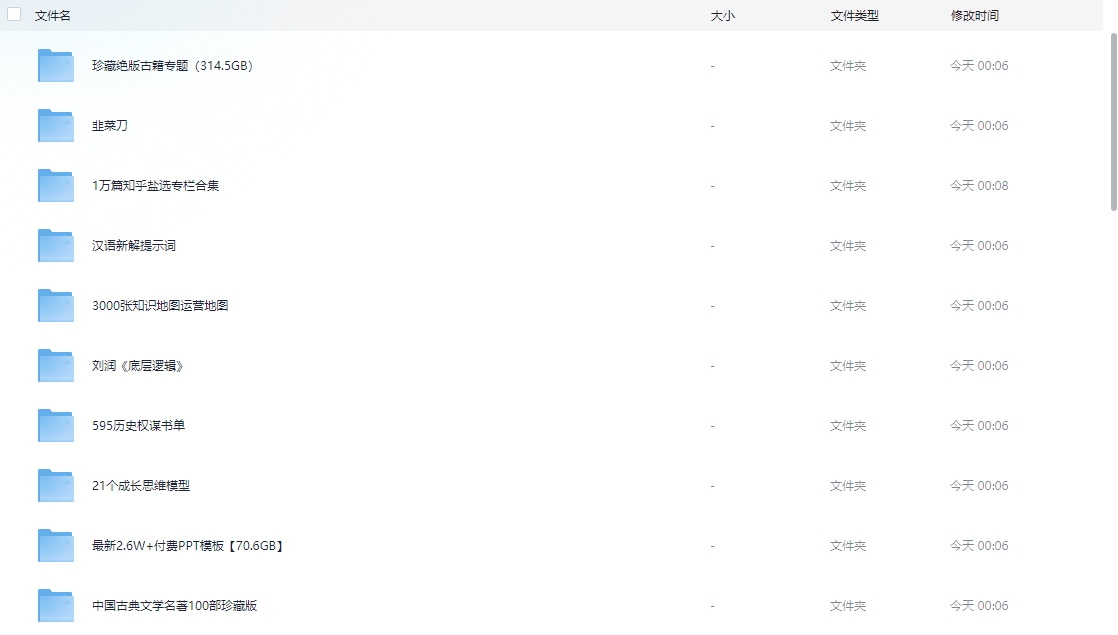This screenshot has height=635, width=1118.
Task: Click the 刘润《底层逻辑》 folder icon
Action: click(x=56, y=366)
